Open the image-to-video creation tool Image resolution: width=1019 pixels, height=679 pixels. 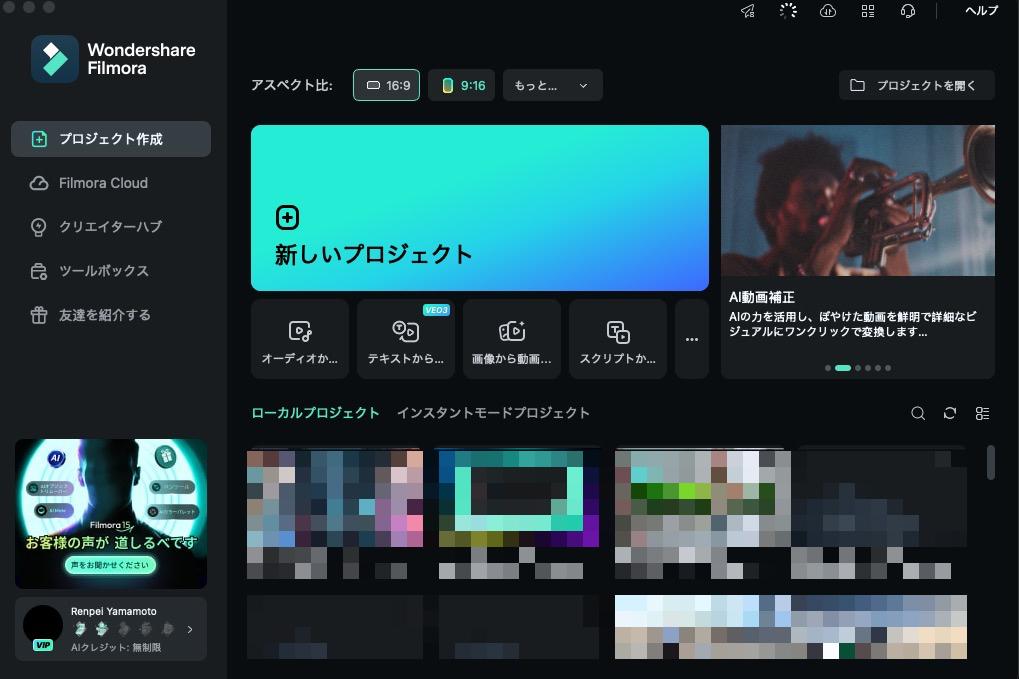511,338
